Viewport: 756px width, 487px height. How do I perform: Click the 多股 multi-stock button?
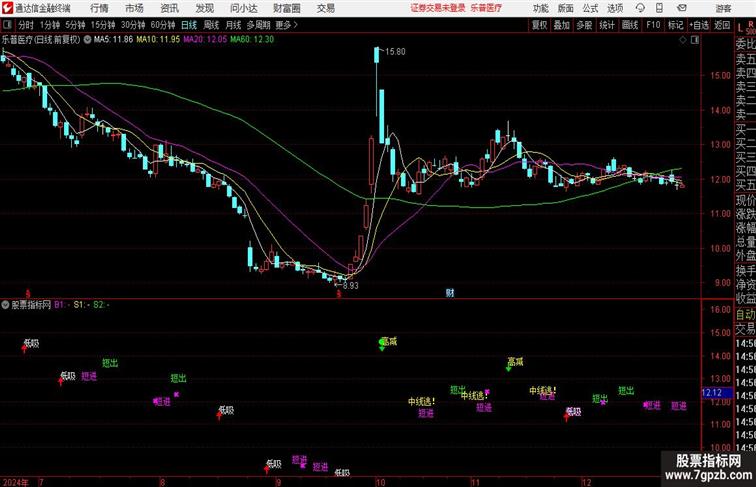coord(584,25)
